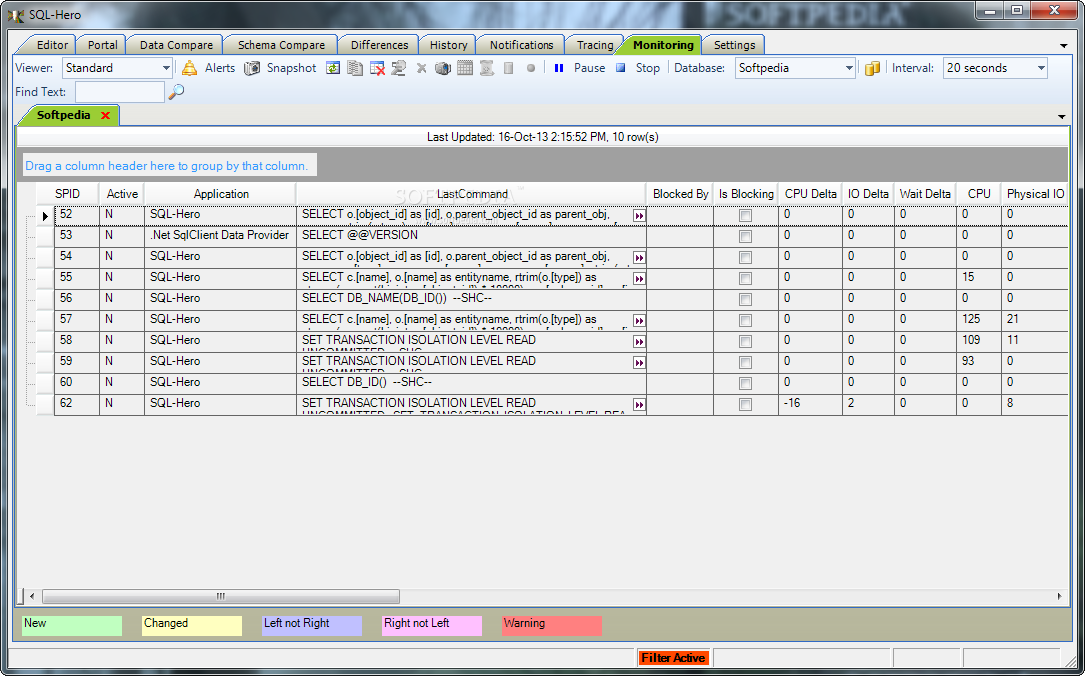The width and height of the screenshot is (1085, 676).
Task: Open the Softpedia sub-tab list arrow
Action: (x=1062, y=116)
